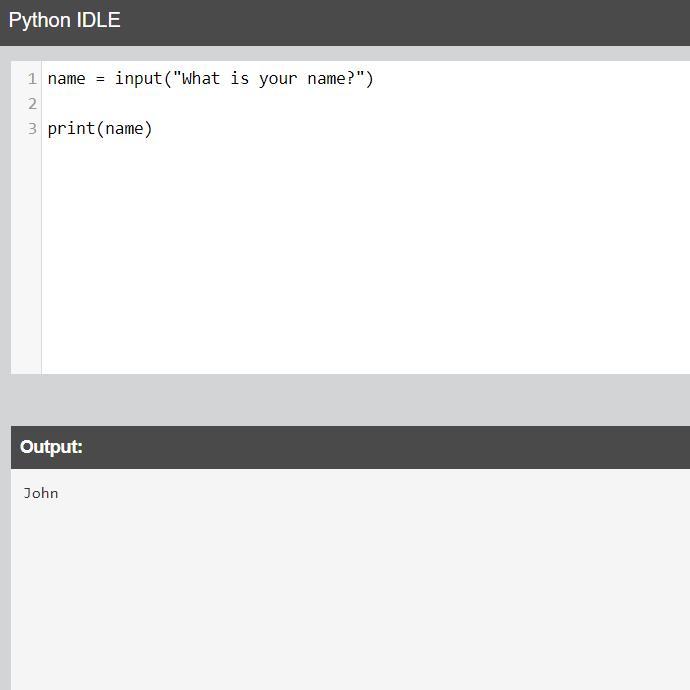Click line number 3 in the gutter
This screenshot has width=690, height=690.
tap(32, 129)
